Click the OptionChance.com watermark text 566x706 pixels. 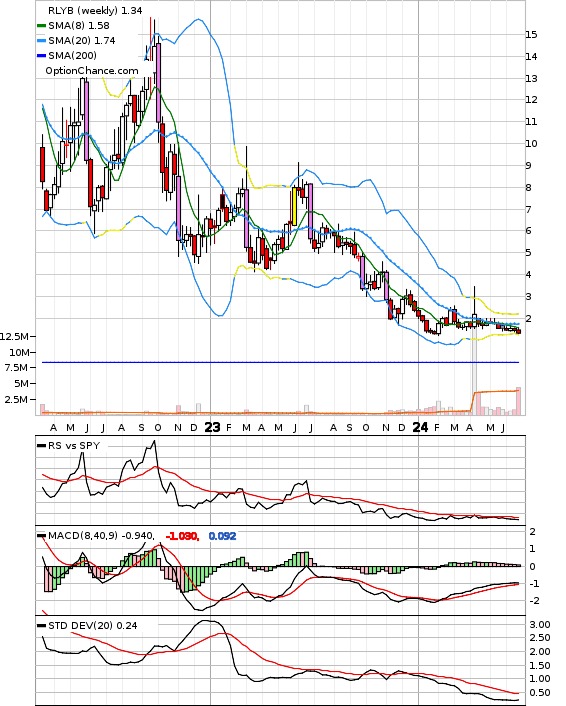point(92,71)
